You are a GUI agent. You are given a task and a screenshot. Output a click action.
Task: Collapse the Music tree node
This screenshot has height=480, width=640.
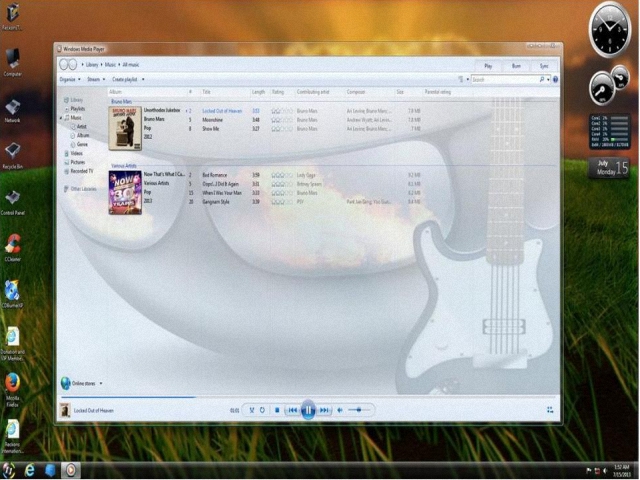coord(61,118)
